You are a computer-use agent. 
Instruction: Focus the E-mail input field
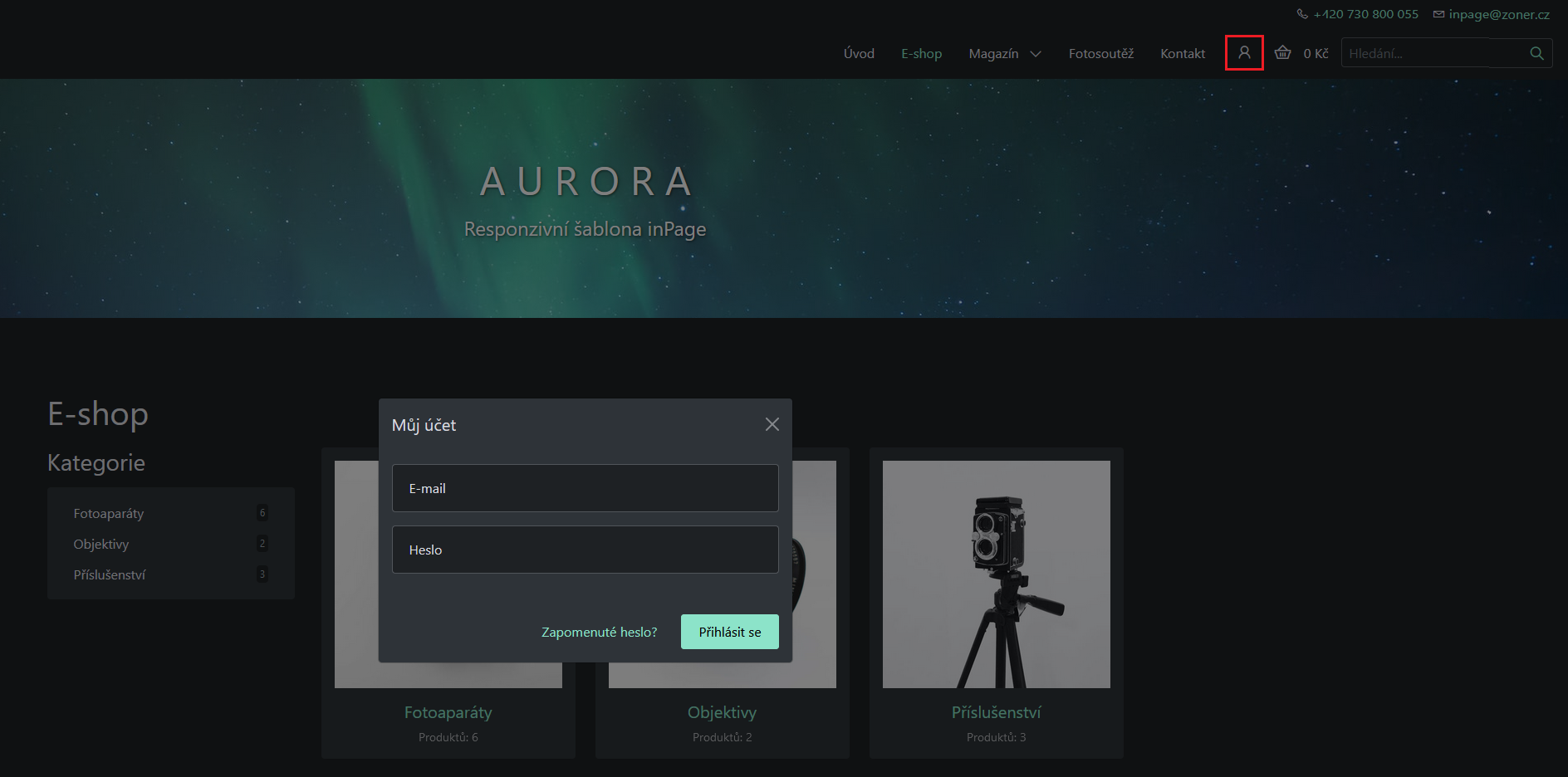(585, 488)
